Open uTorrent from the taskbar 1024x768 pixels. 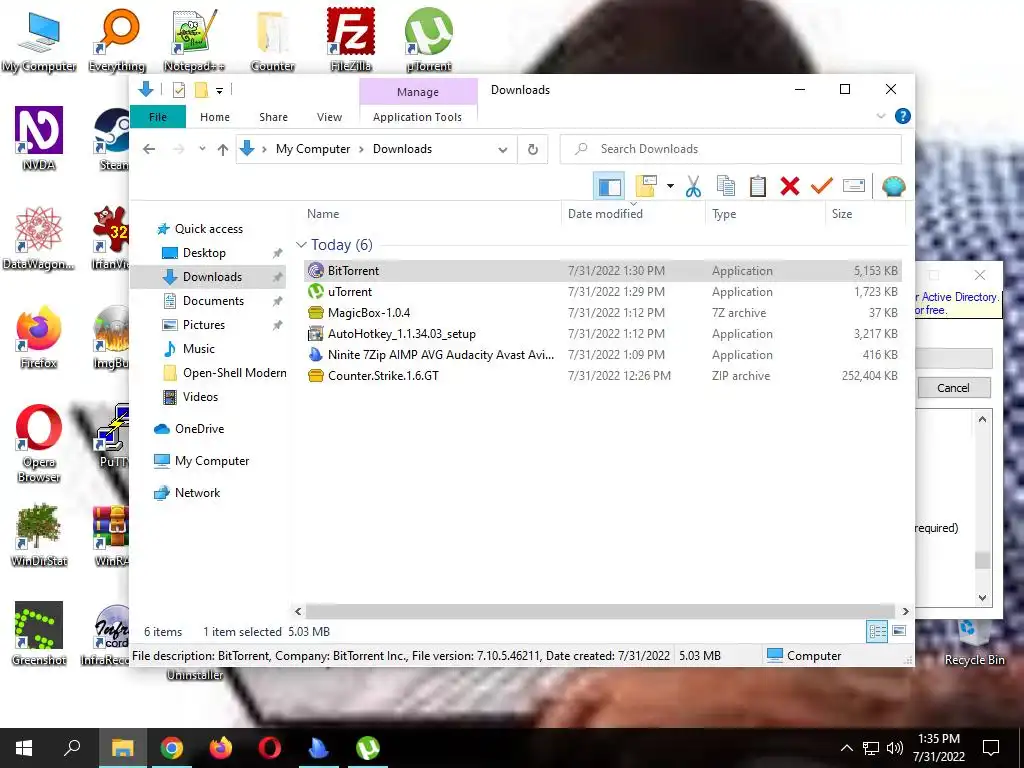[x=368, y=748]
